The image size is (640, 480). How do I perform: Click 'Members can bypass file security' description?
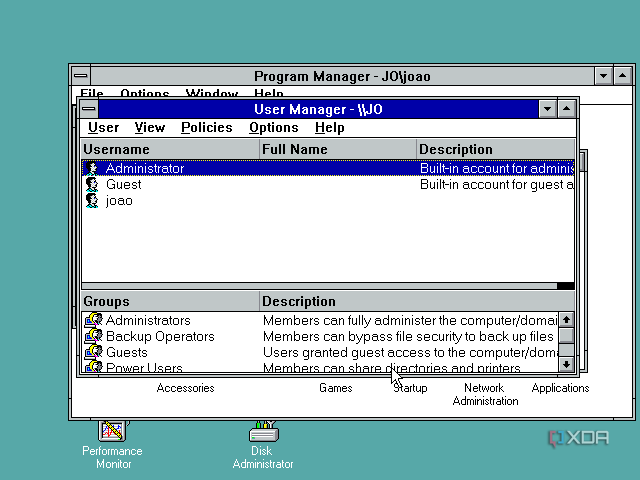[408, 336]
